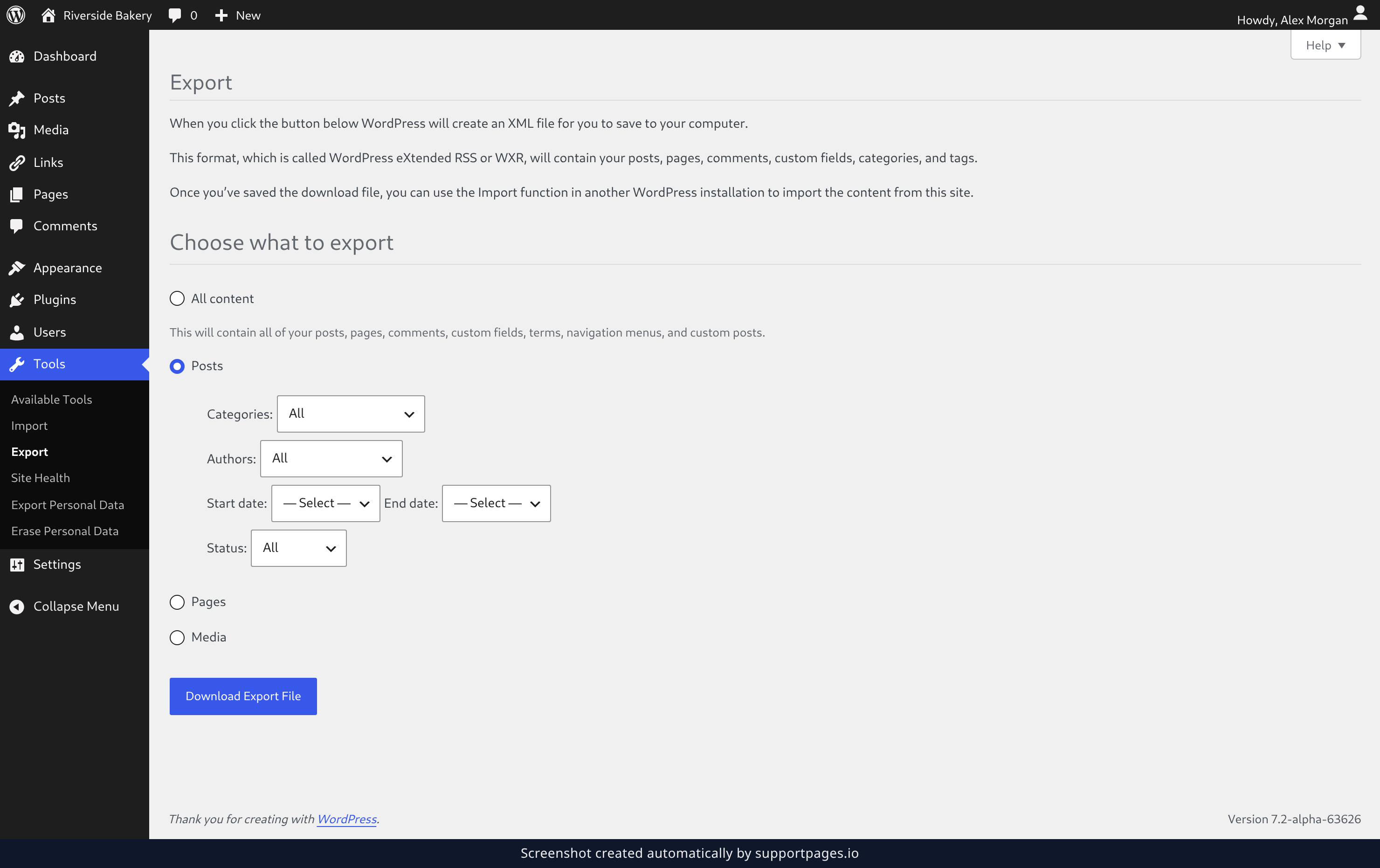
Task: Click the Collapse Menu arrow icon
Action: click(17, 606)
